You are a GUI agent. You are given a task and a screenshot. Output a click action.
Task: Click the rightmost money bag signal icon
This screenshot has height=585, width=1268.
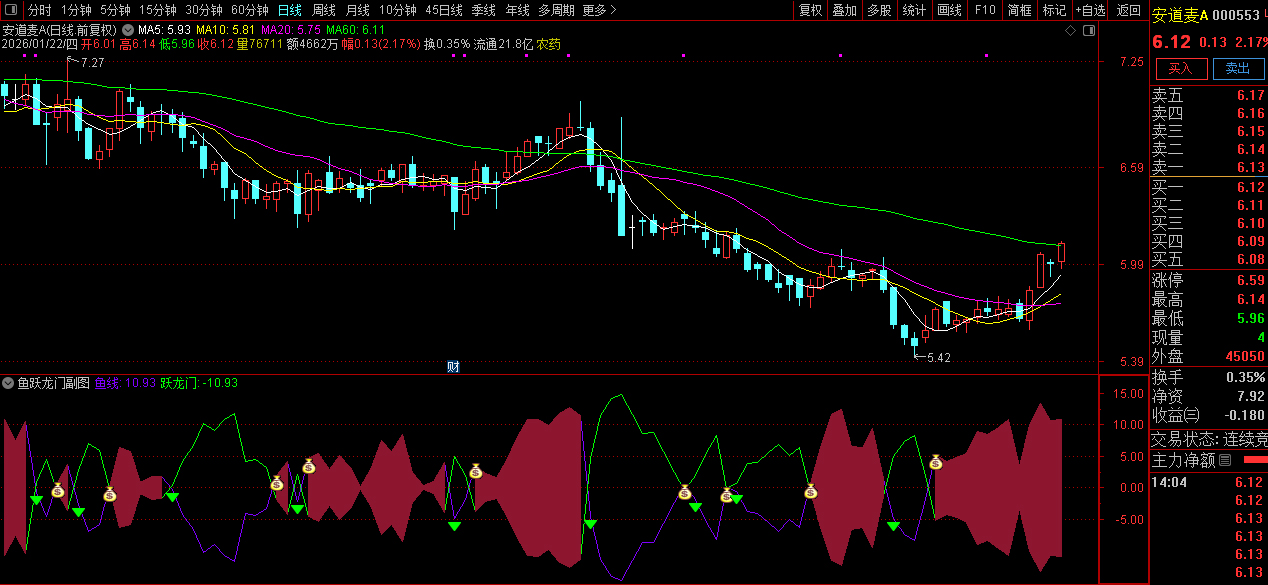coord(936,462)
